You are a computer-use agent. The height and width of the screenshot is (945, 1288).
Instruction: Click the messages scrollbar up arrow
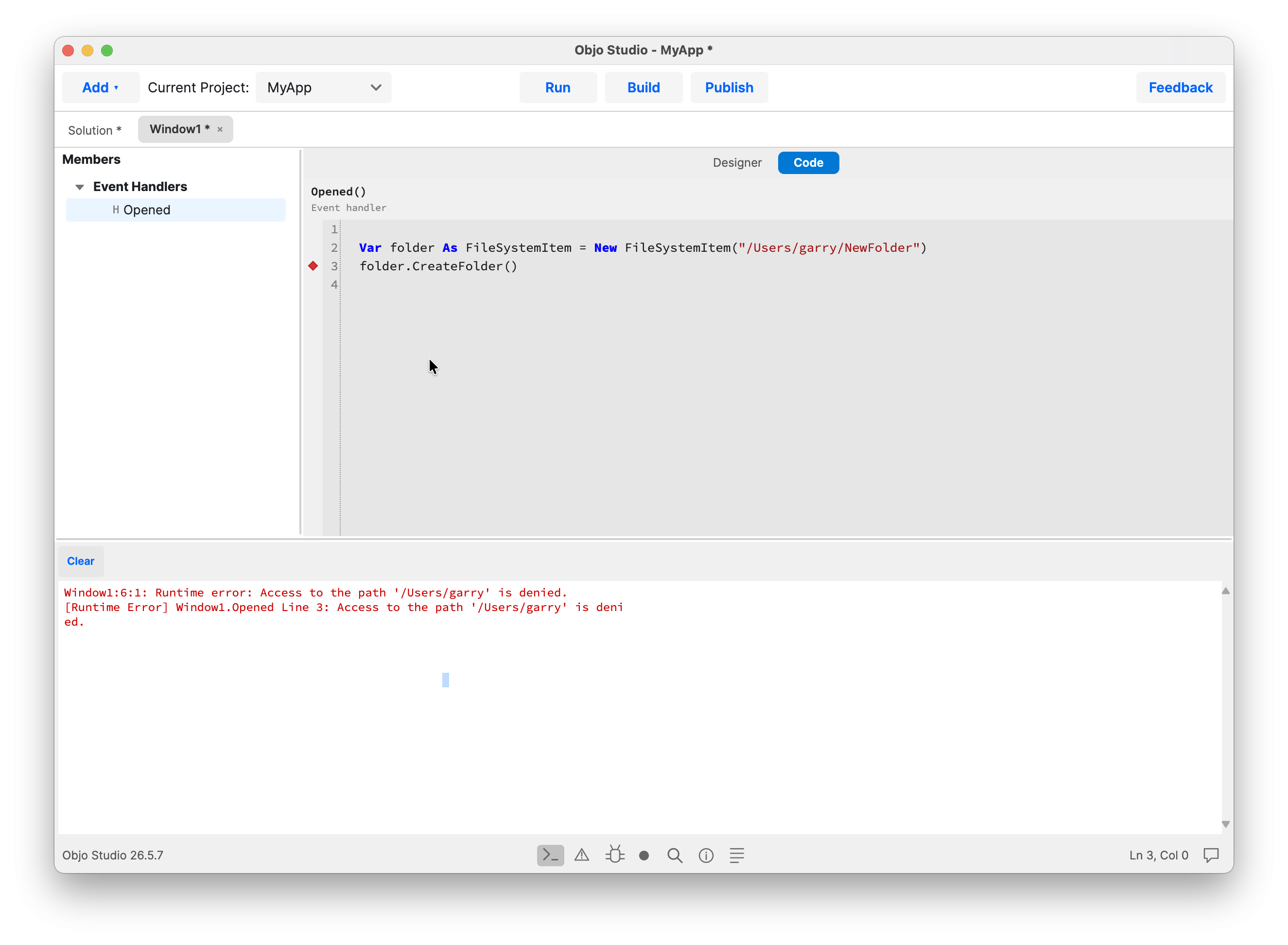[x=1226, y=591]
